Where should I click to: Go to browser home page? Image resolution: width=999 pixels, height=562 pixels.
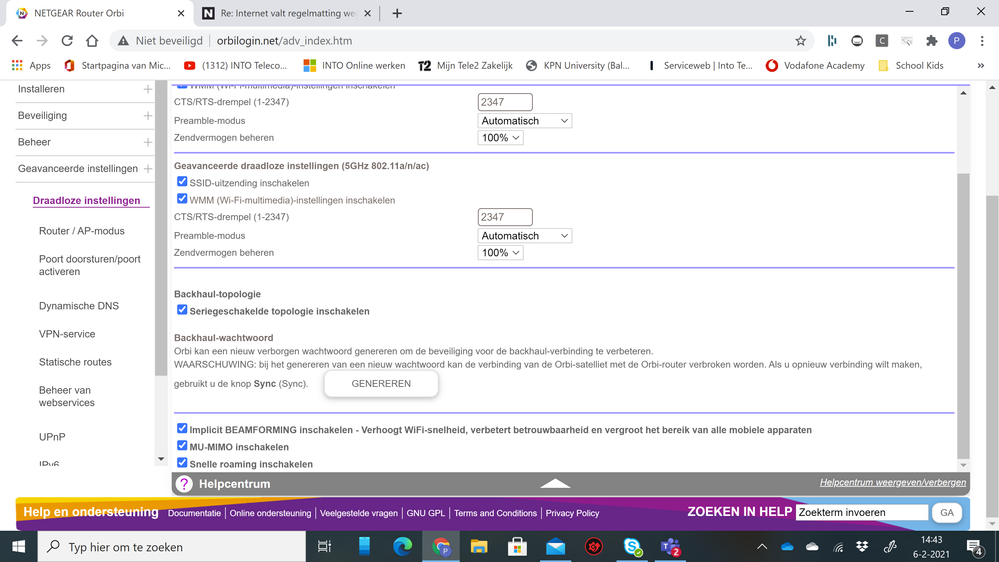tap(92, 41)
